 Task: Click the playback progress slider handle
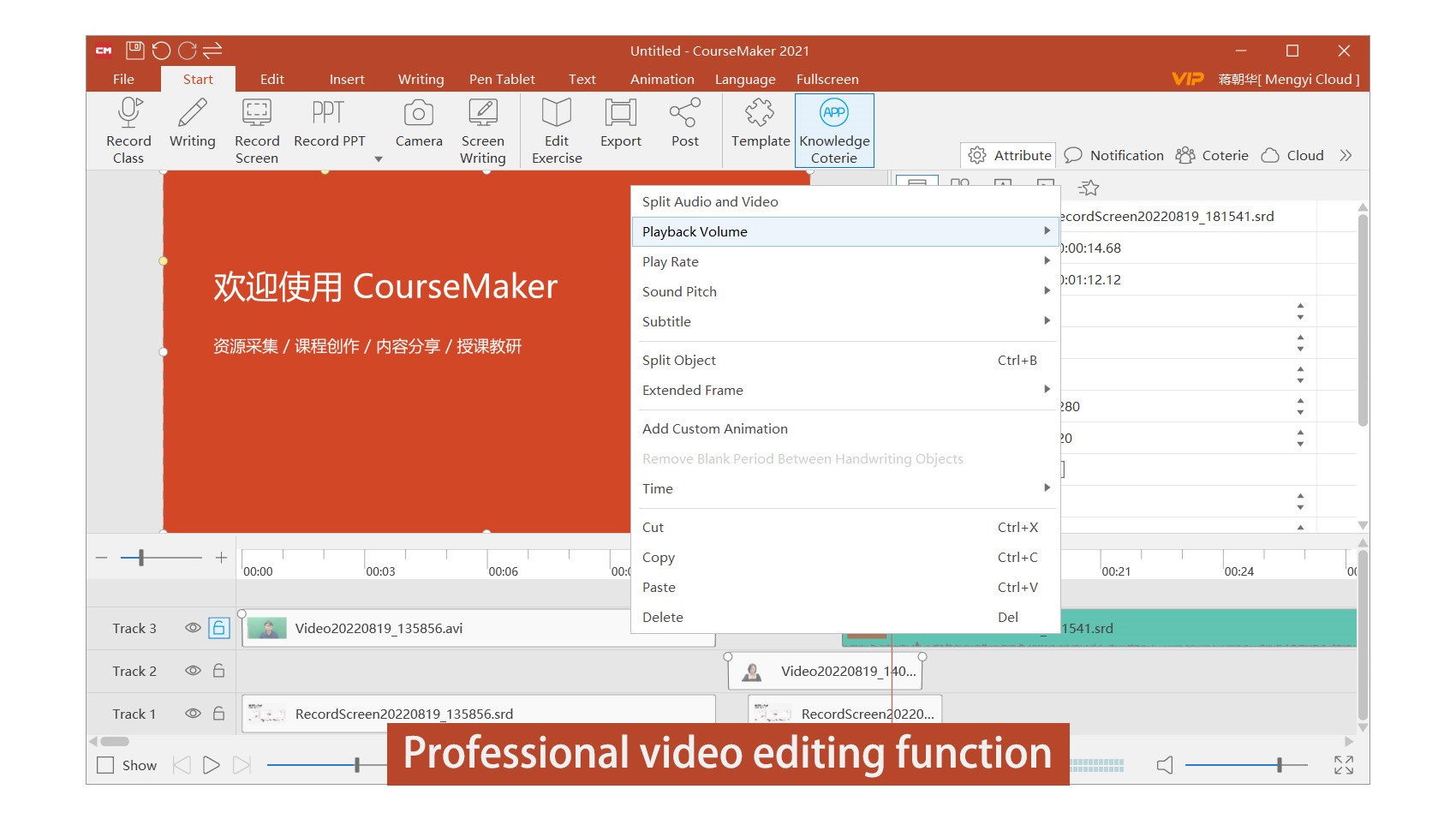point(356,765)
